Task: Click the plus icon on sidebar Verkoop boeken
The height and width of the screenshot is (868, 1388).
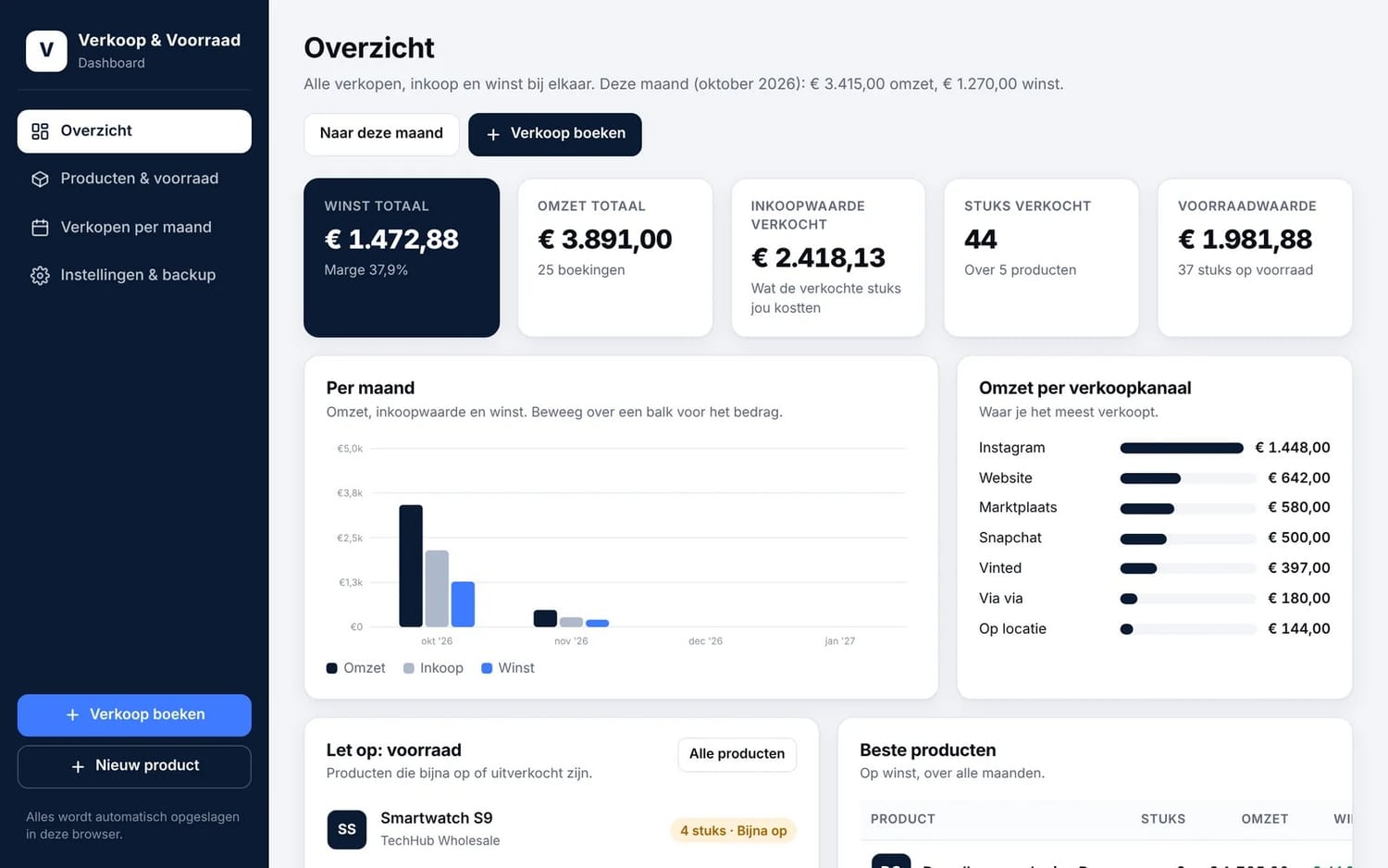Action: point(72,714)
